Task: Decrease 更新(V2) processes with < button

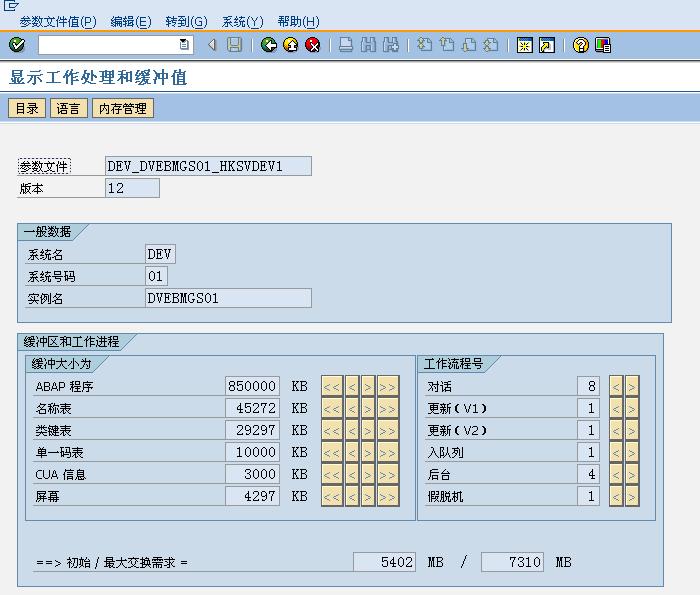Action: (616, 430)
